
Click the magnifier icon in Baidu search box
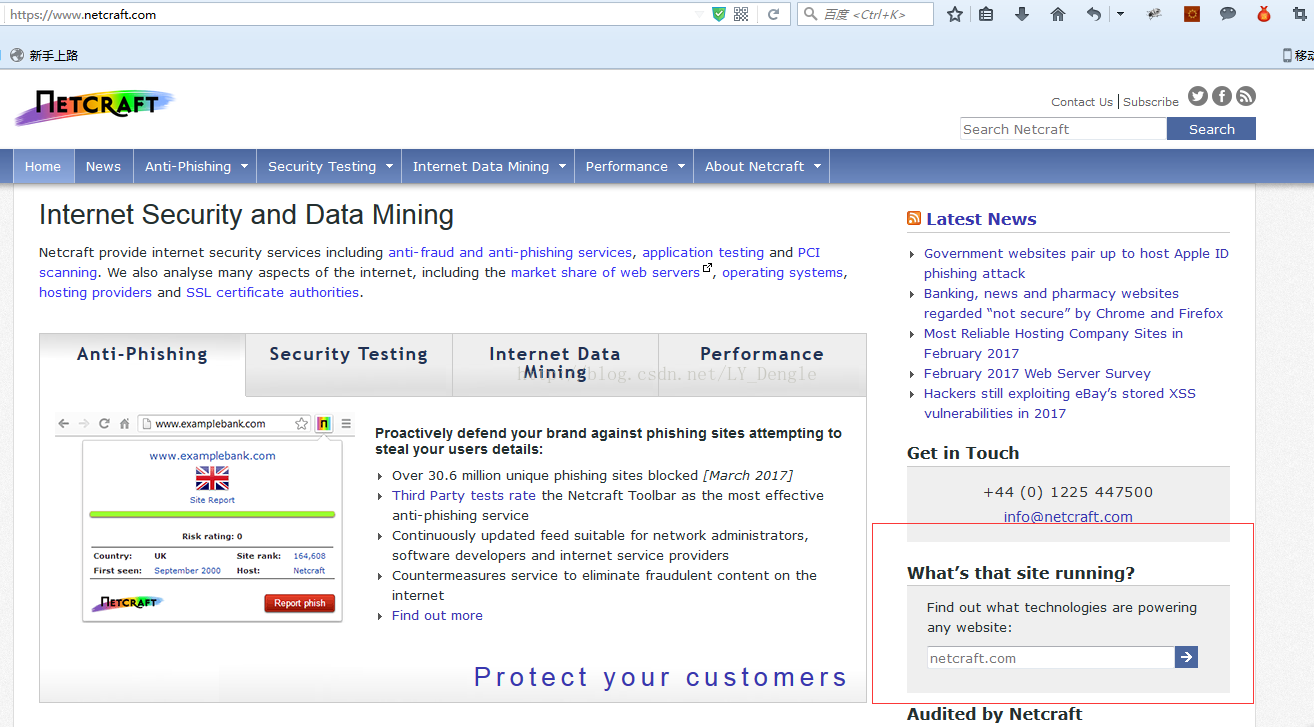click(810, 14)
